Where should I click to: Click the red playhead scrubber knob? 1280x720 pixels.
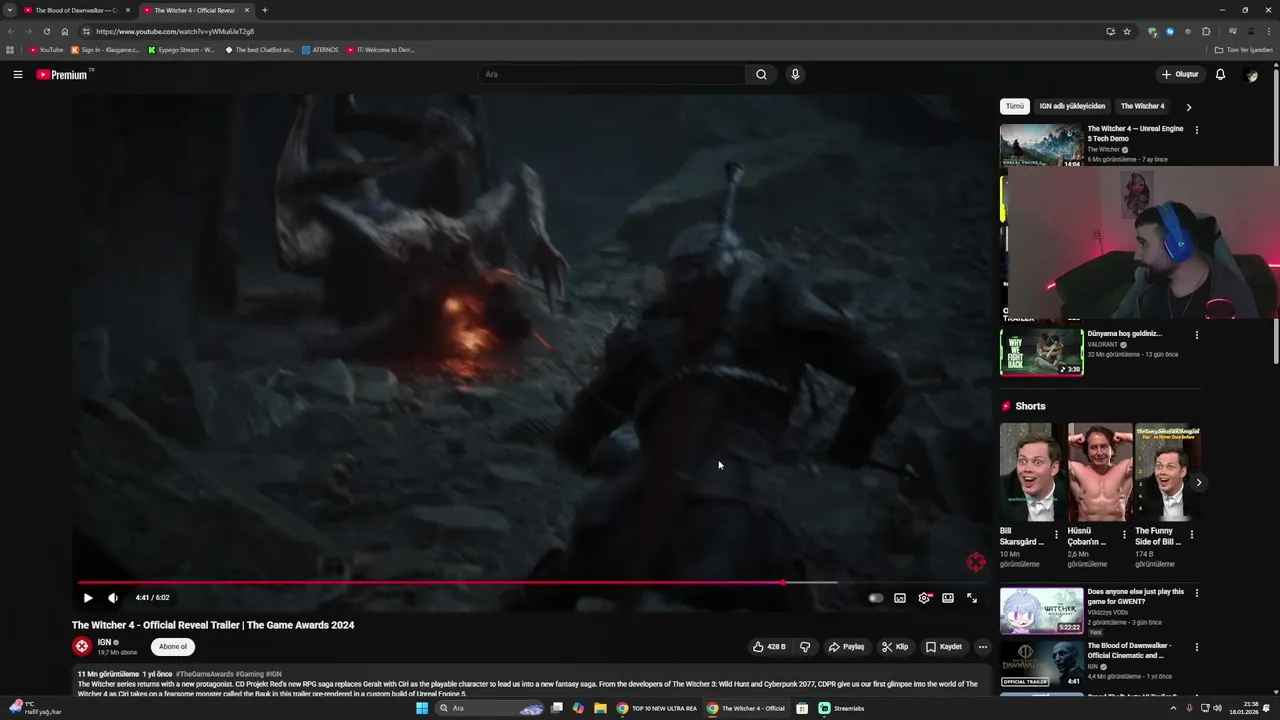(x=784, y=582)
